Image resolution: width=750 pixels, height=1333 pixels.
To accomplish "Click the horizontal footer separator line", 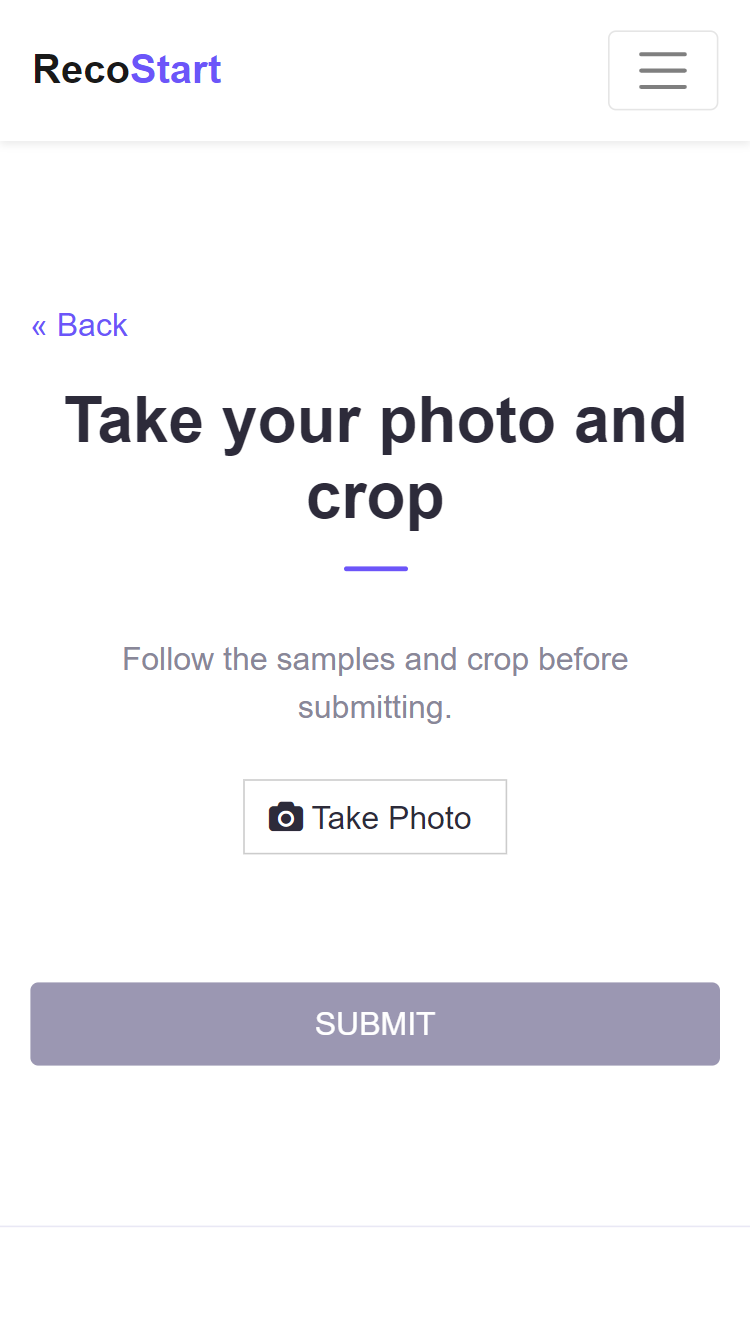I will click(x=375, y=1226).
